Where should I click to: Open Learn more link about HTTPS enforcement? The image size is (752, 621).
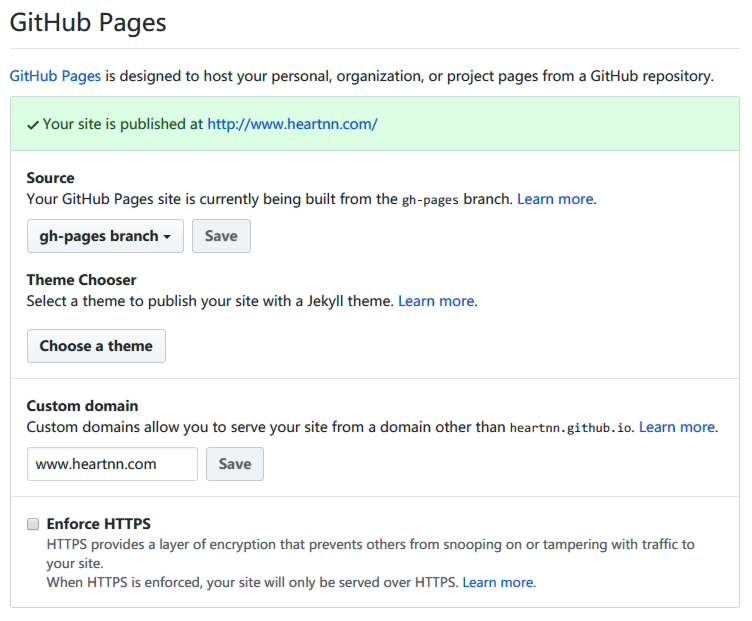tap(498, 582)
